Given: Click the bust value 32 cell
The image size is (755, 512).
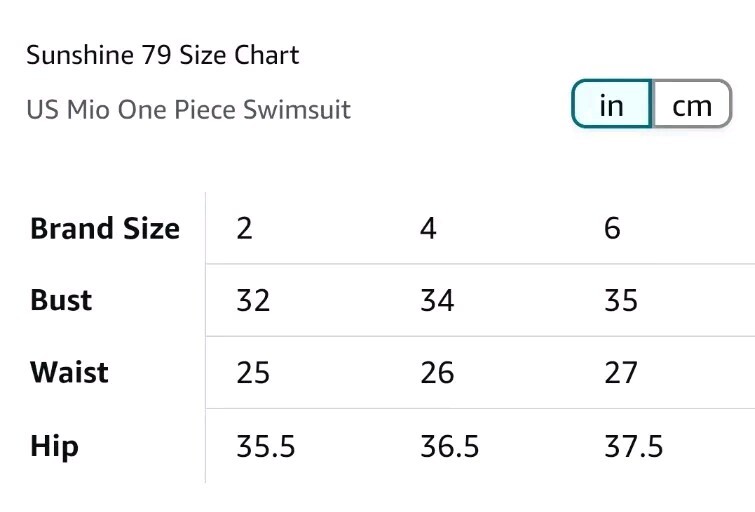Looking at the screenshot, I should [x=253, y=301].
